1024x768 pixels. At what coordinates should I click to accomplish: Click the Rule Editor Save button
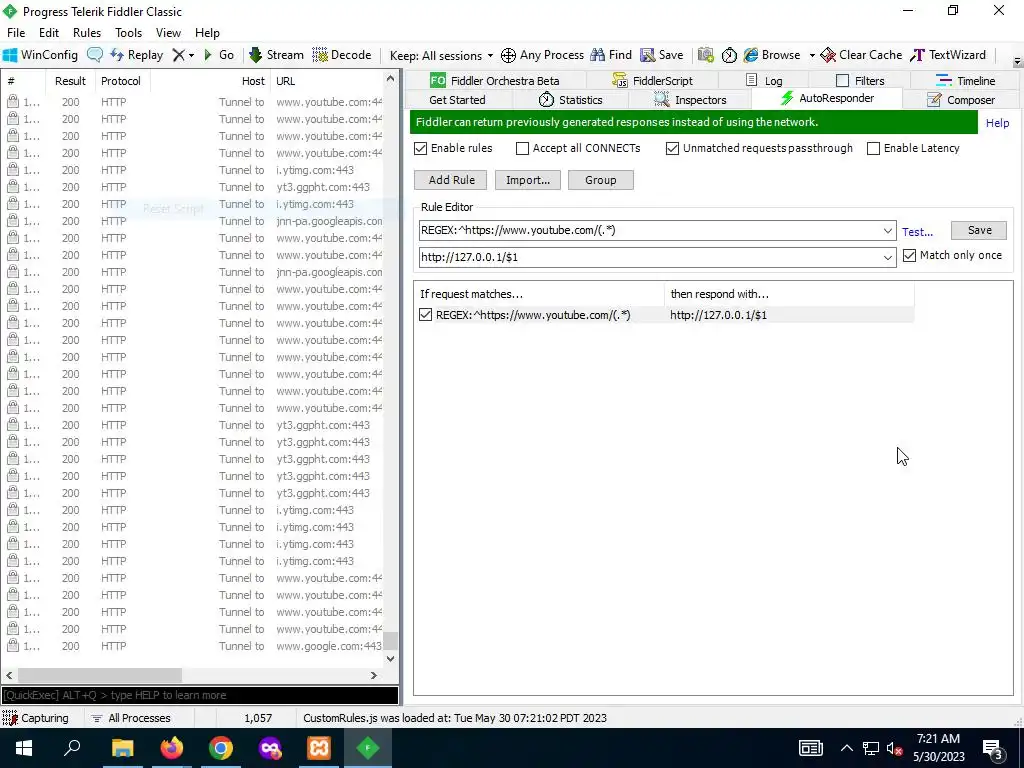979,231
